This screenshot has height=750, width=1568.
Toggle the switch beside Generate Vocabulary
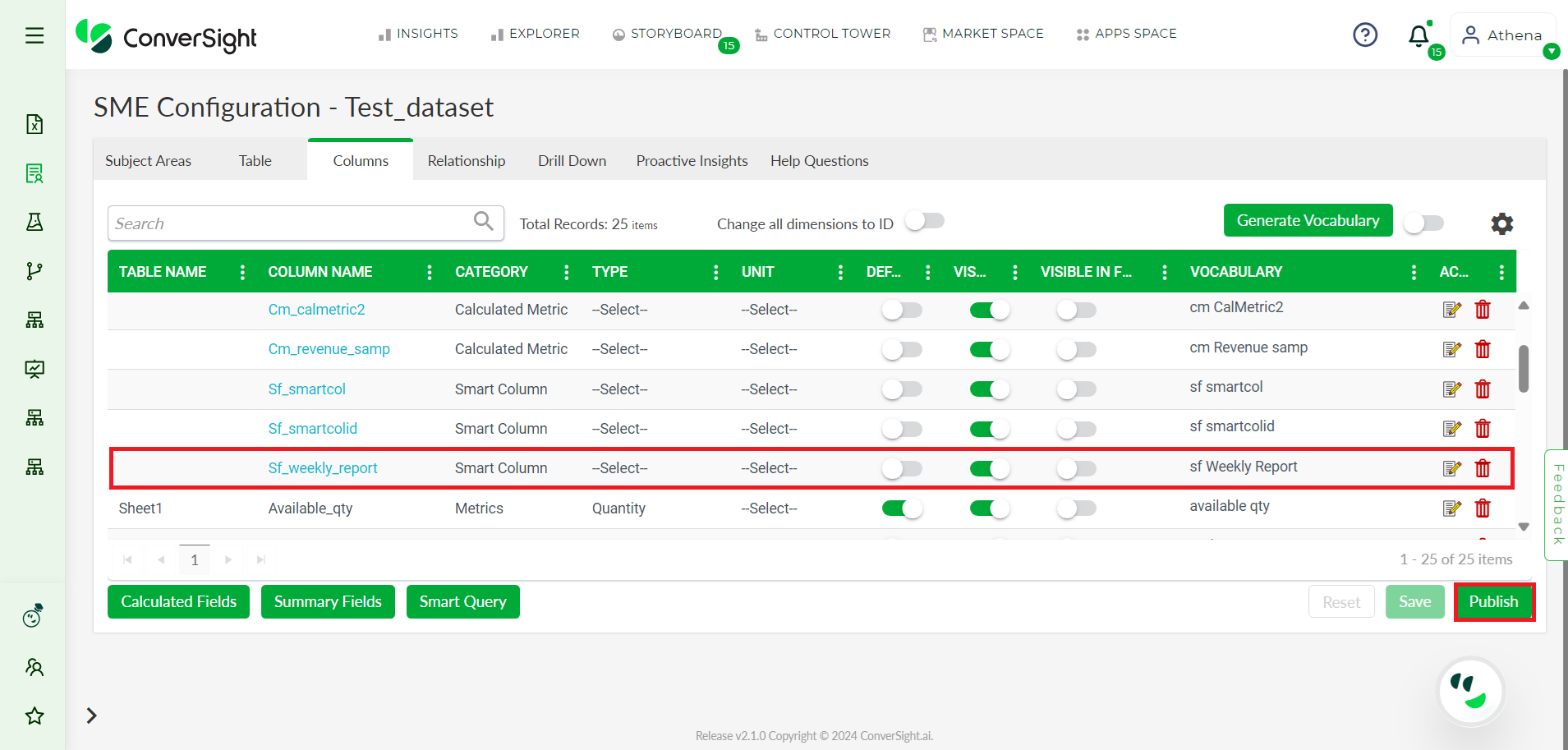click(x=1423, y=223)
